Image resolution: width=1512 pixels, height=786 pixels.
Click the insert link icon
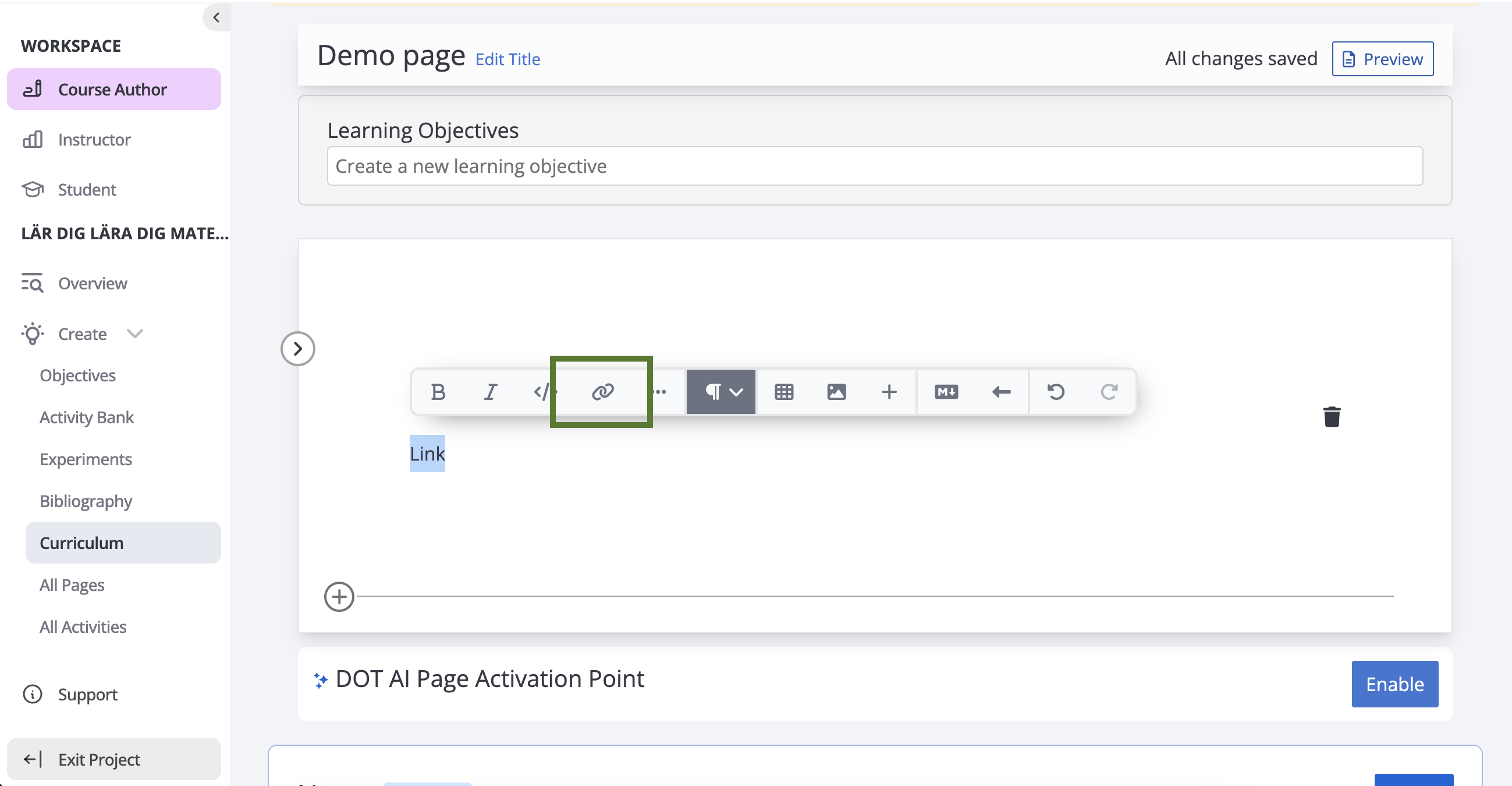[602, 391]
